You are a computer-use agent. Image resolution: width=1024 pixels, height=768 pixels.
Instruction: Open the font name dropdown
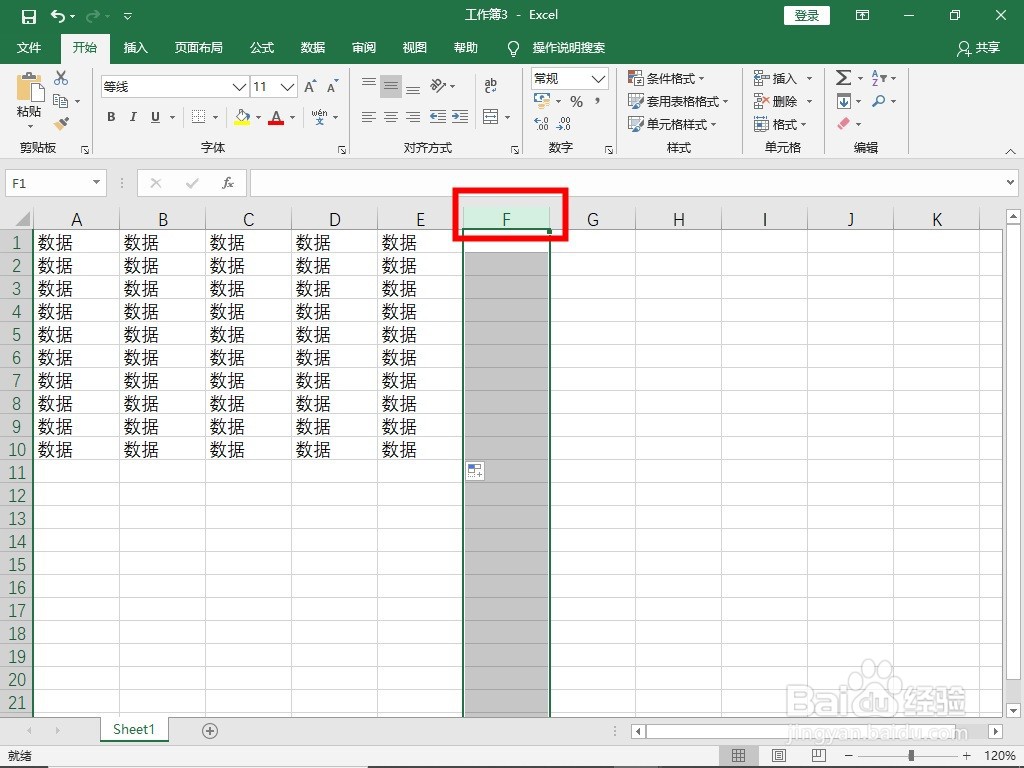(238, 87)
